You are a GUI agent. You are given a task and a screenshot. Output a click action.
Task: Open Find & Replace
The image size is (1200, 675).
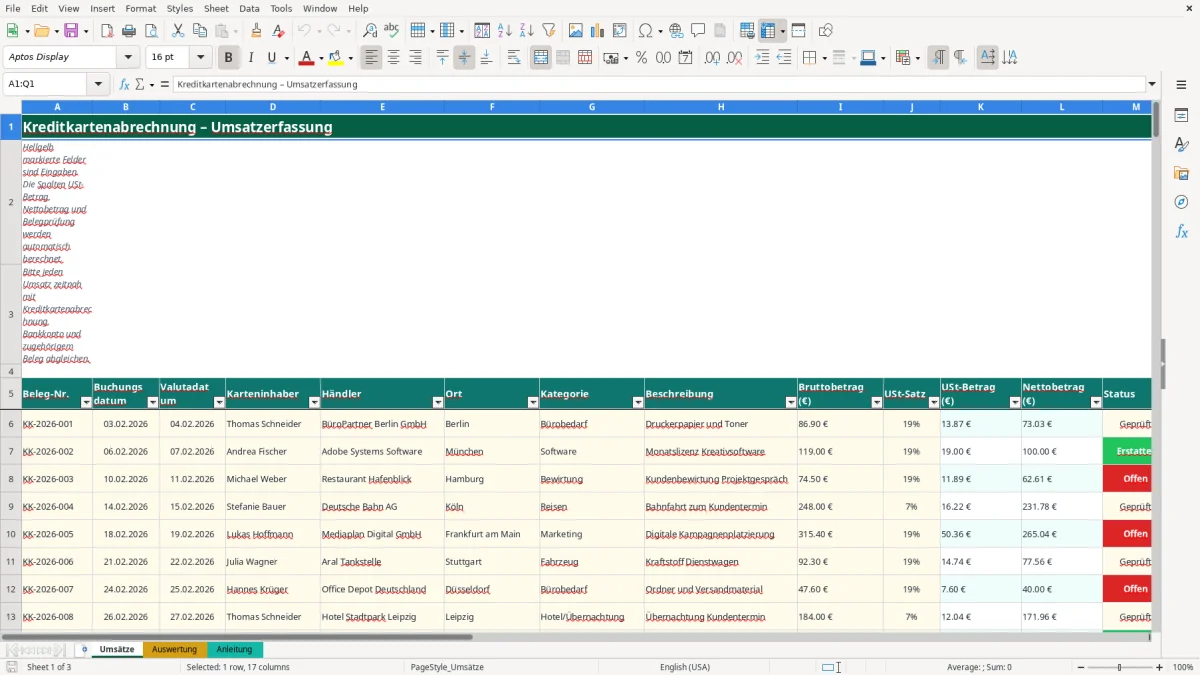coord(370,31)
